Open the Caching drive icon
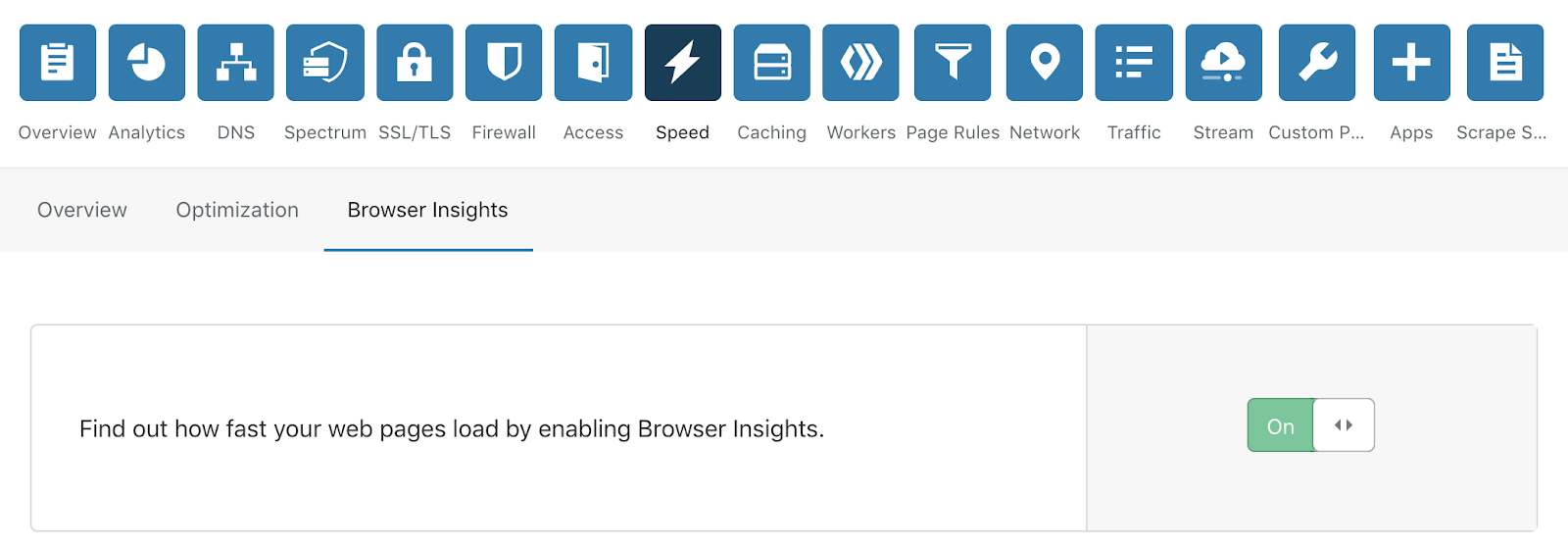The height and width of the screenshot is (547, 1568). coord(772,63)
